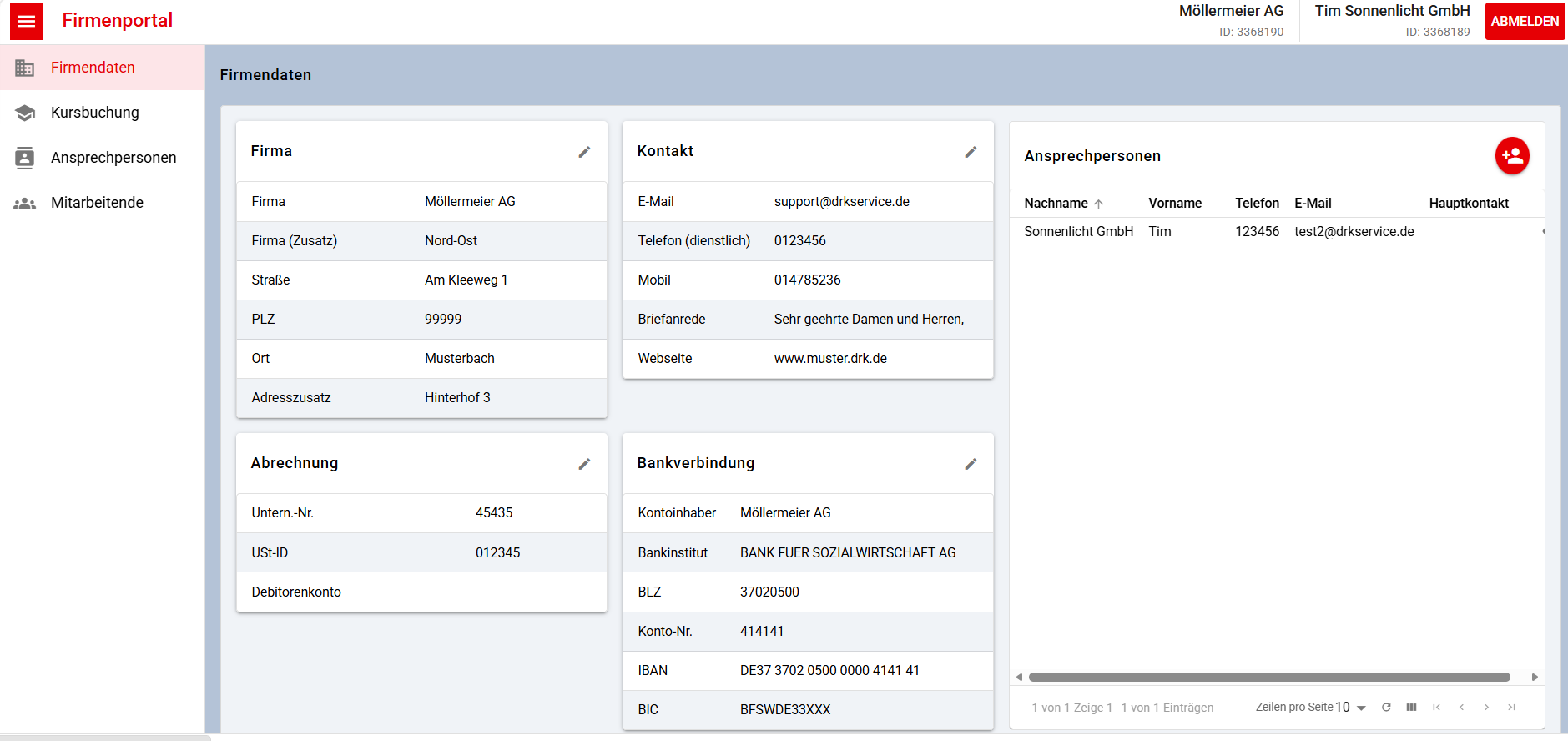
Task: Click Tim Sonnenlicht GmbH user in header
Action: click(x=1392, y=21)
